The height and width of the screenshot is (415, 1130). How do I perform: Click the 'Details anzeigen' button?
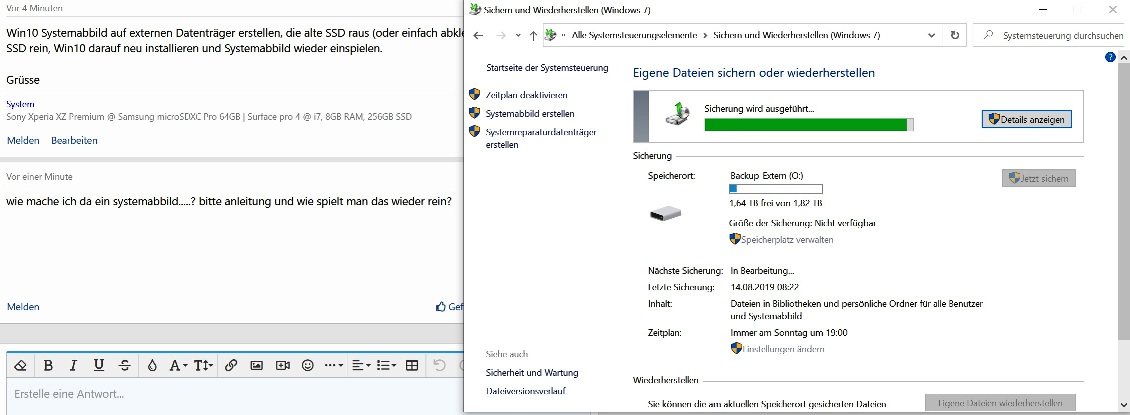point(1026,120)
